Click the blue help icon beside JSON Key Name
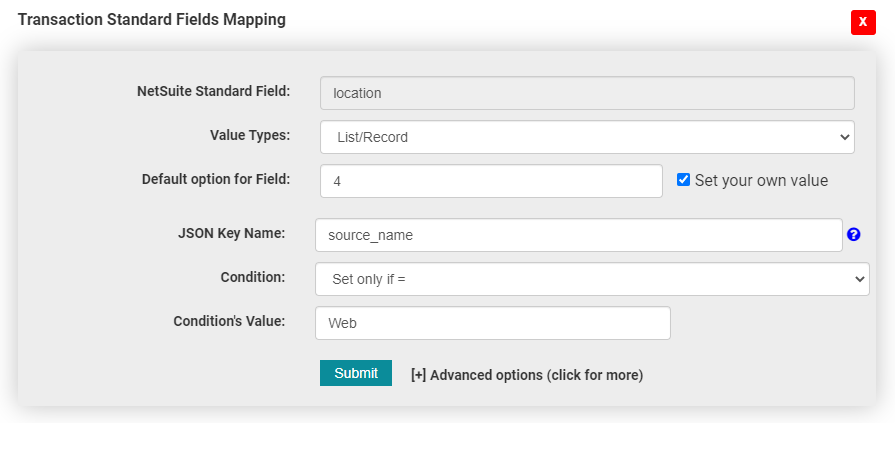This screenshot has height=451, width=895. (x=853, y=235)
